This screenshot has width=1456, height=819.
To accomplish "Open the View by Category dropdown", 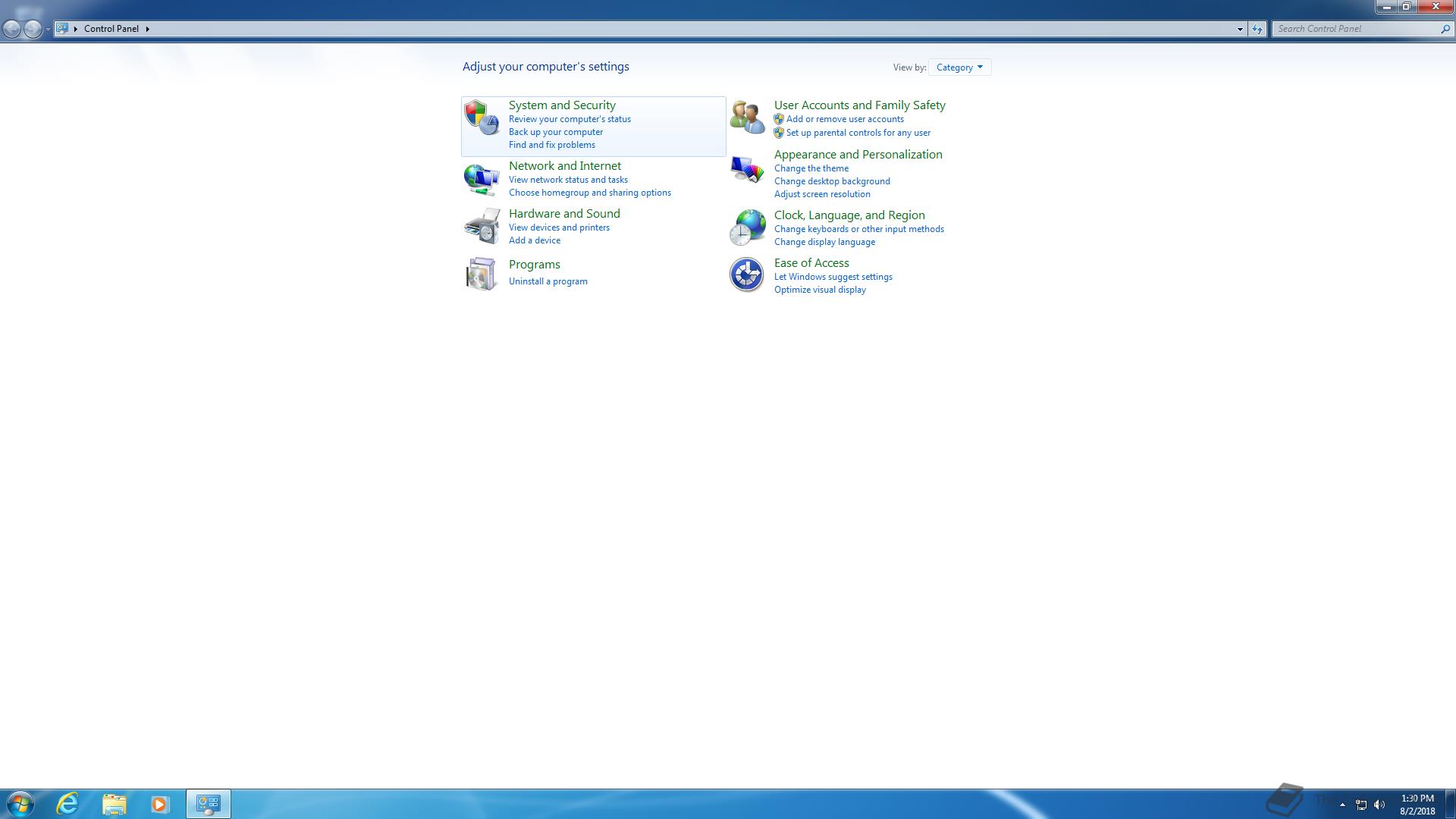I will click(x=959, y=67).
